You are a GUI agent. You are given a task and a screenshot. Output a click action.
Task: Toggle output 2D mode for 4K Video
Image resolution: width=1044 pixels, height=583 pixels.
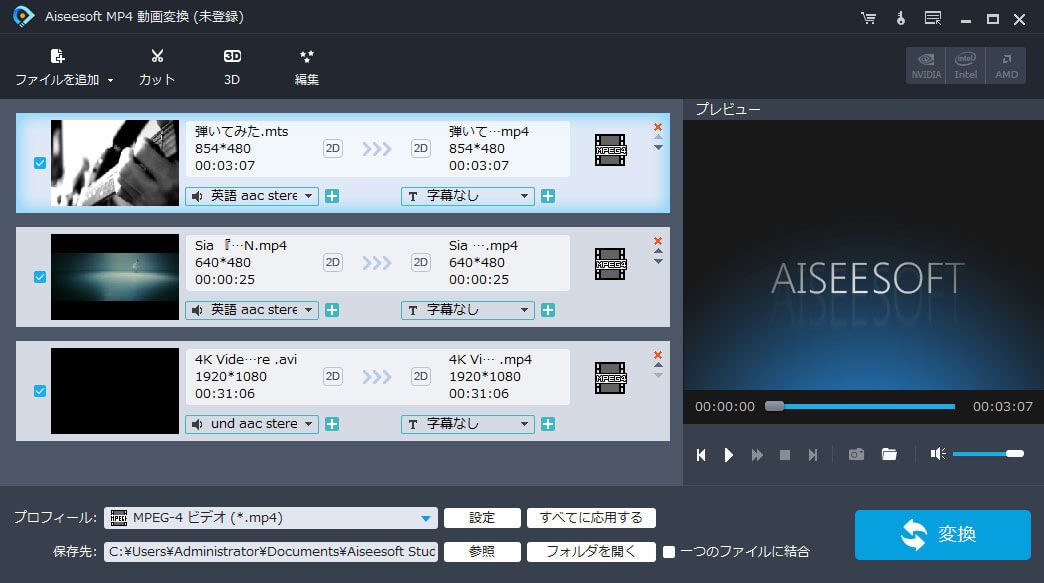420,376
